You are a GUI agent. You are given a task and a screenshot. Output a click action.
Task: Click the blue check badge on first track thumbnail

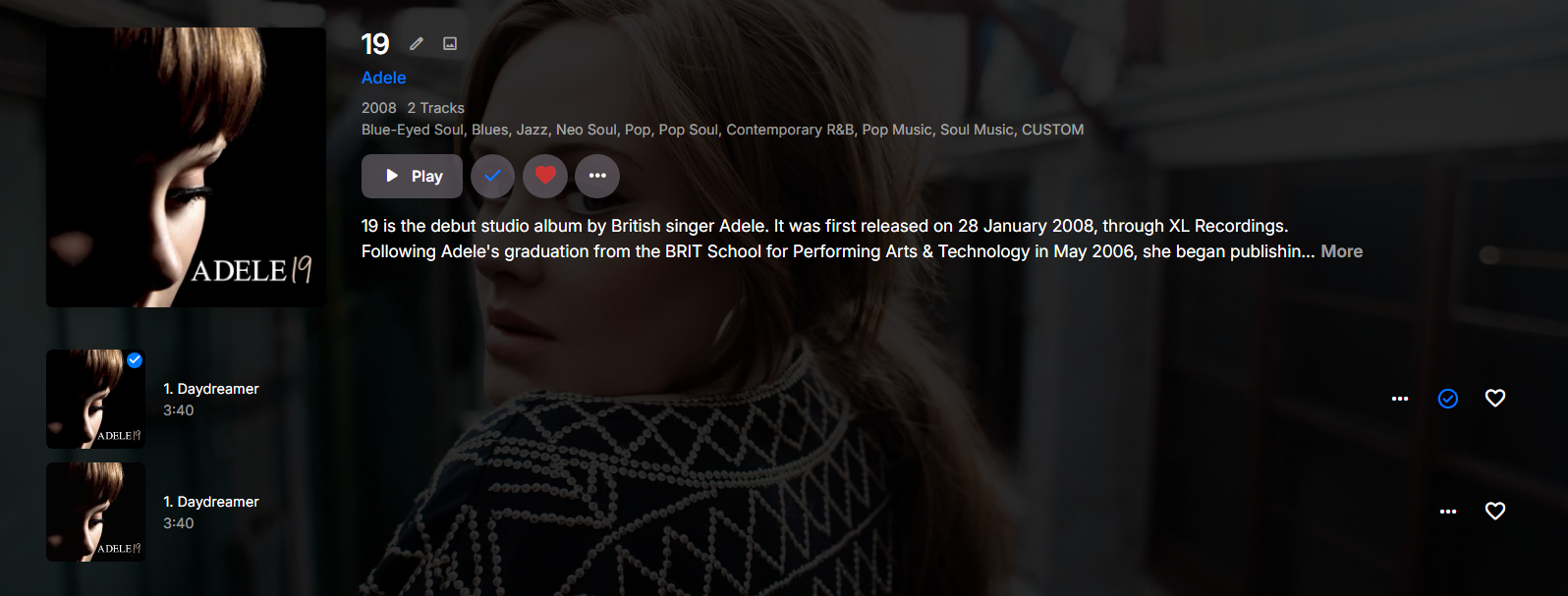tap(135, 360)
